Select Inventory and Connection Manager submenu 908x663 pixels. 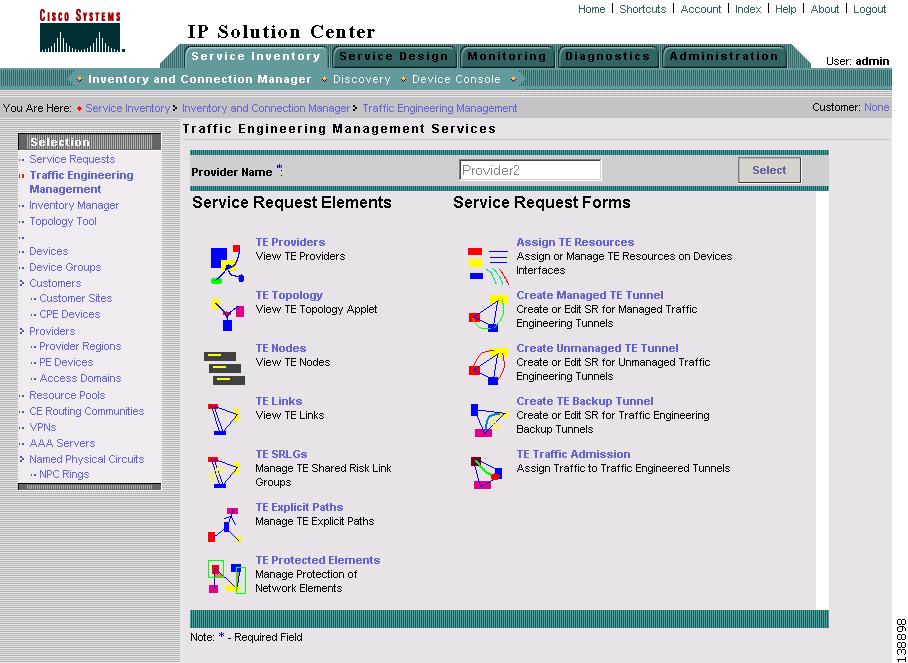pos(200,79)
